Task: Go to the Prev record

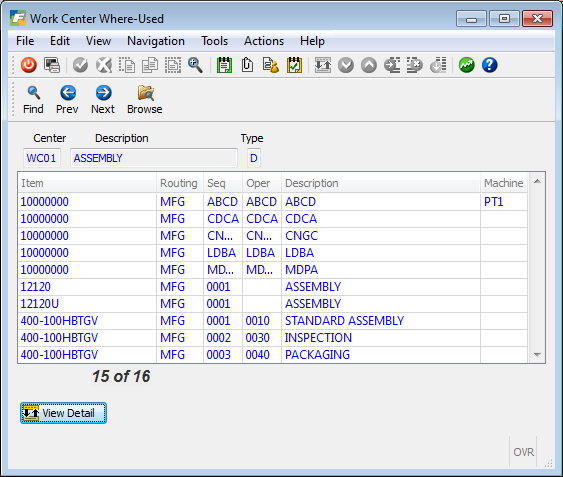Action: [67, 100]
